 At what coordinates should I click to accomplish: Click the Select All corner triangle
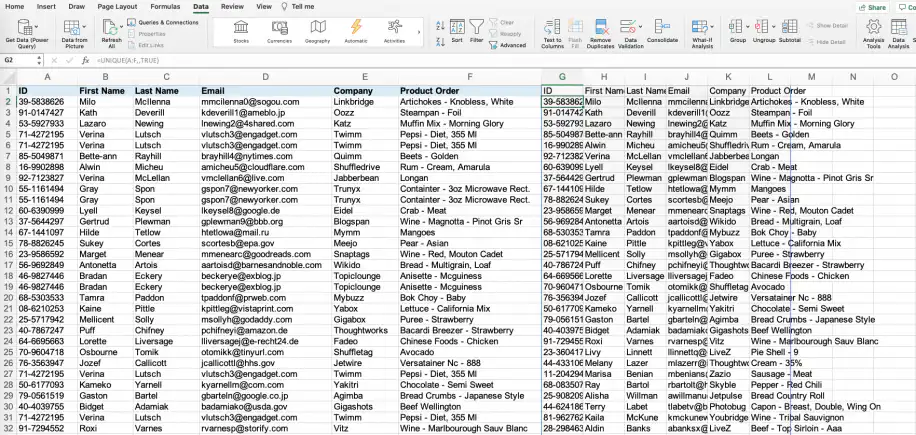(x=8, y=76)
